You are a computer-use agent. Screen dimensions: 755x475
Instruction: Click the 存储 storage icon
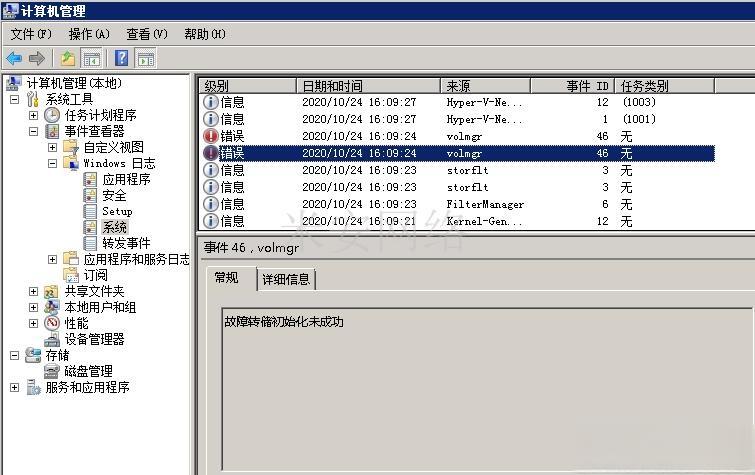point(33,355)
